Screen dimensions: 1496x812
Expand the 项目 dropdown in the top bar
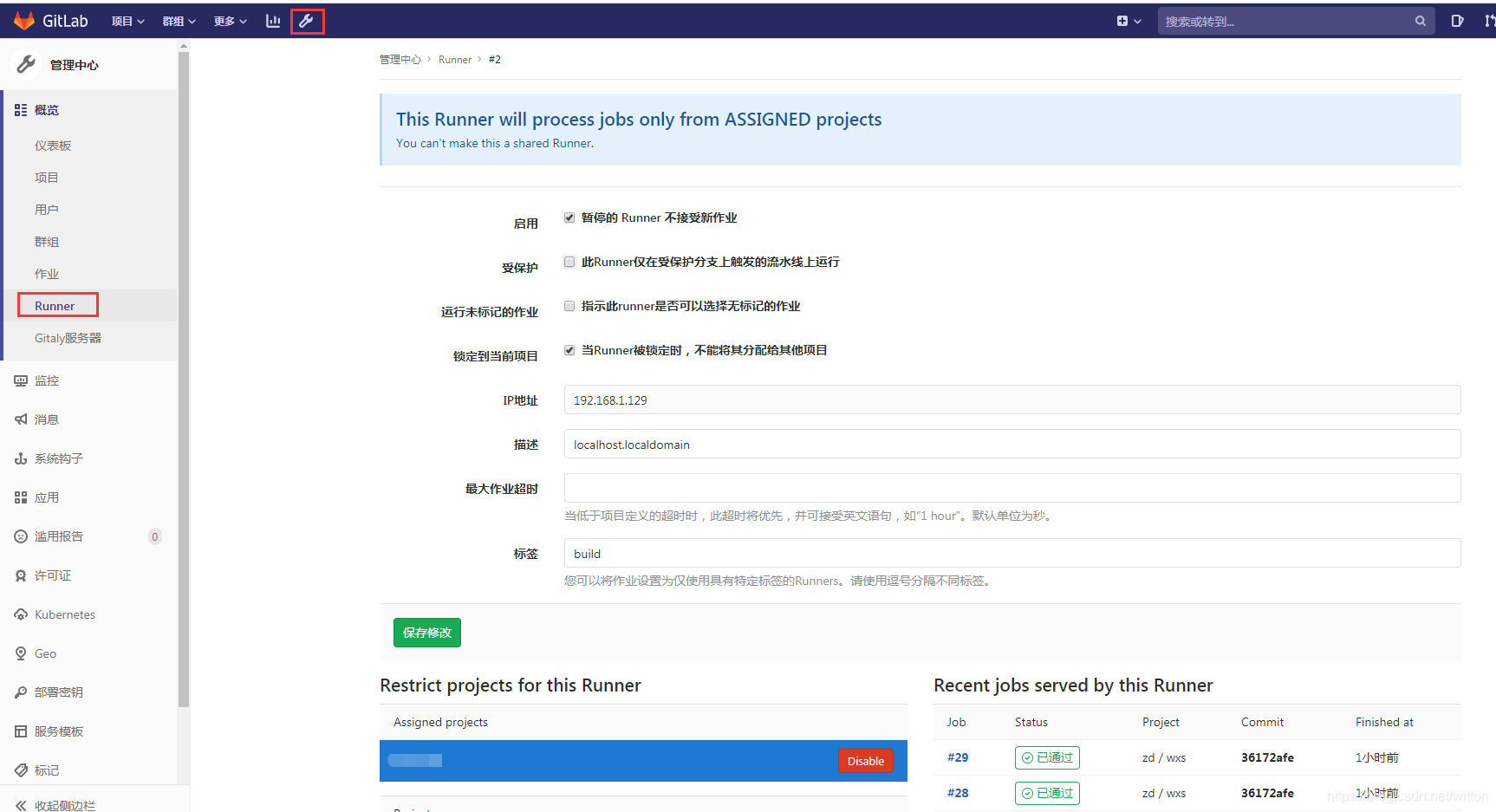(x=128, y=21)
